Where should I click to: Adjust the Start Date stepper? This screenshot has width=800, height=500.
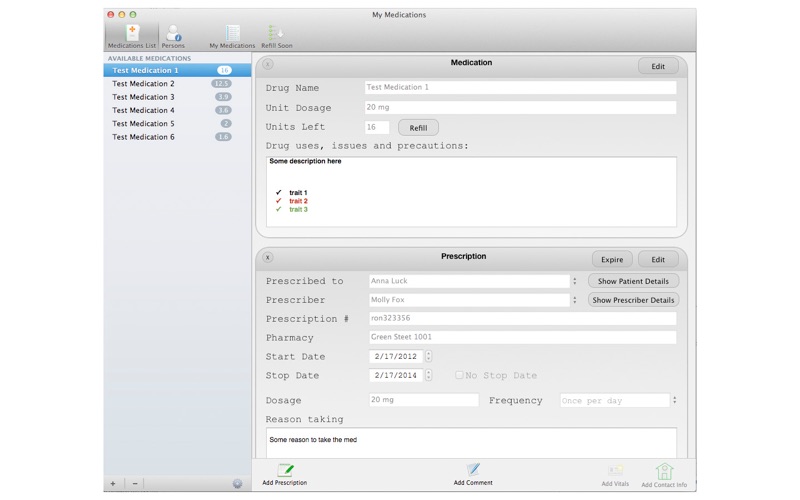[x=428, y=356]
